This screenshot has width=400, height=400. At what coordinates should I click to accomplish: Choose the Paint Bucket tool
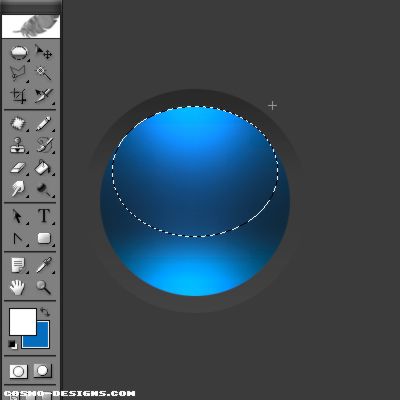tap(43, 167)
